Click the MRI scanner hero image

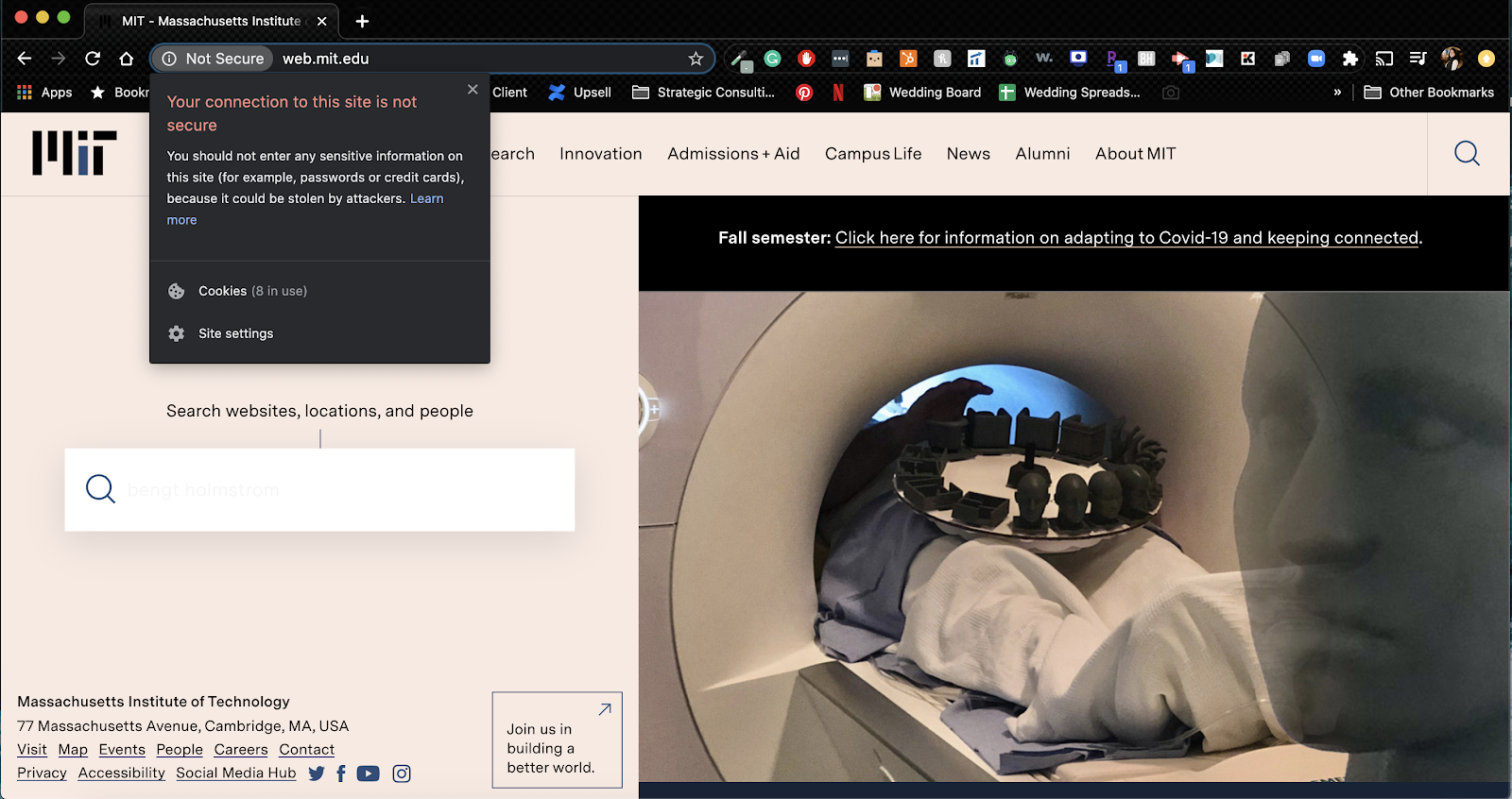point(1074,536)
